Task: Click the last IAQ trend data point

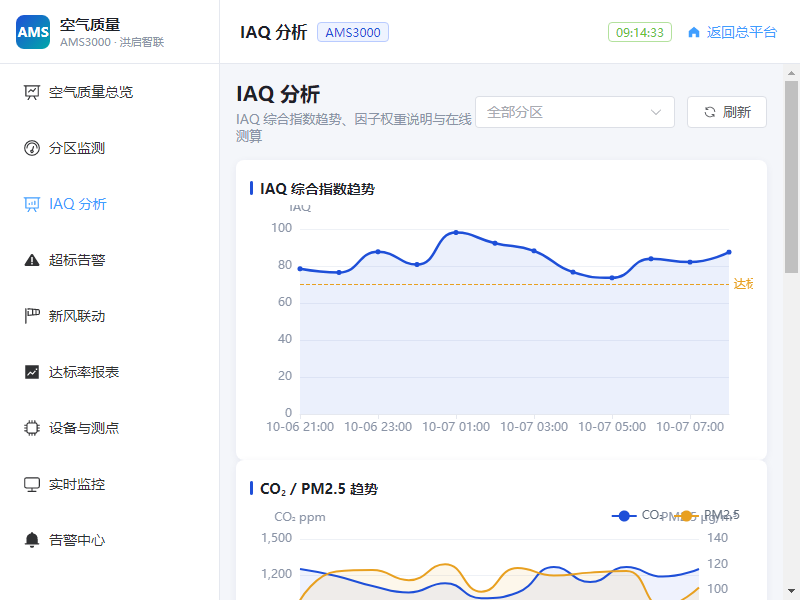Action: click(729, 252)
